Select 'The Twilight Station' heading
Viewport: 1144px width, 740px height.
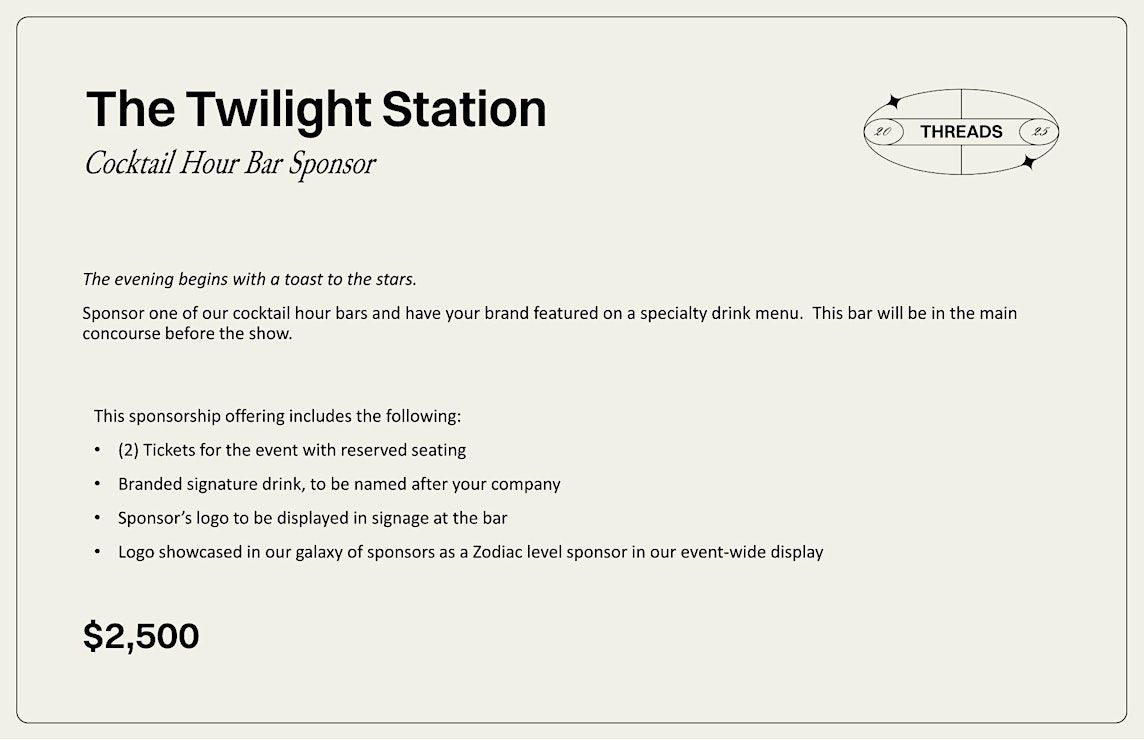pyautogui.click(x=316, y=109)
